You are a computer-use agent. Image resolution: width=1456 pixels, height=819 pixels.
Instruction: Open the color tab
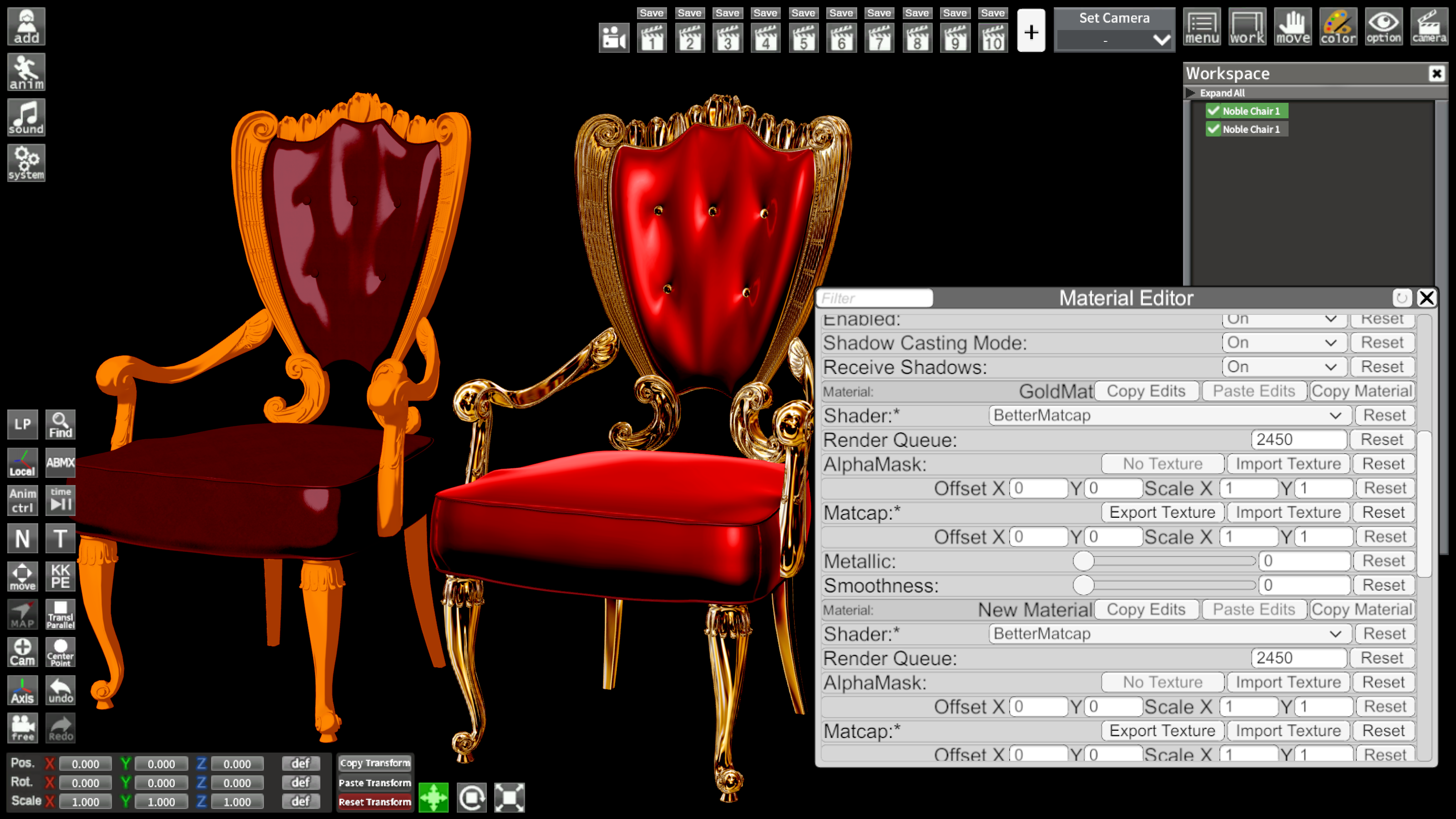coord(1339,26)
